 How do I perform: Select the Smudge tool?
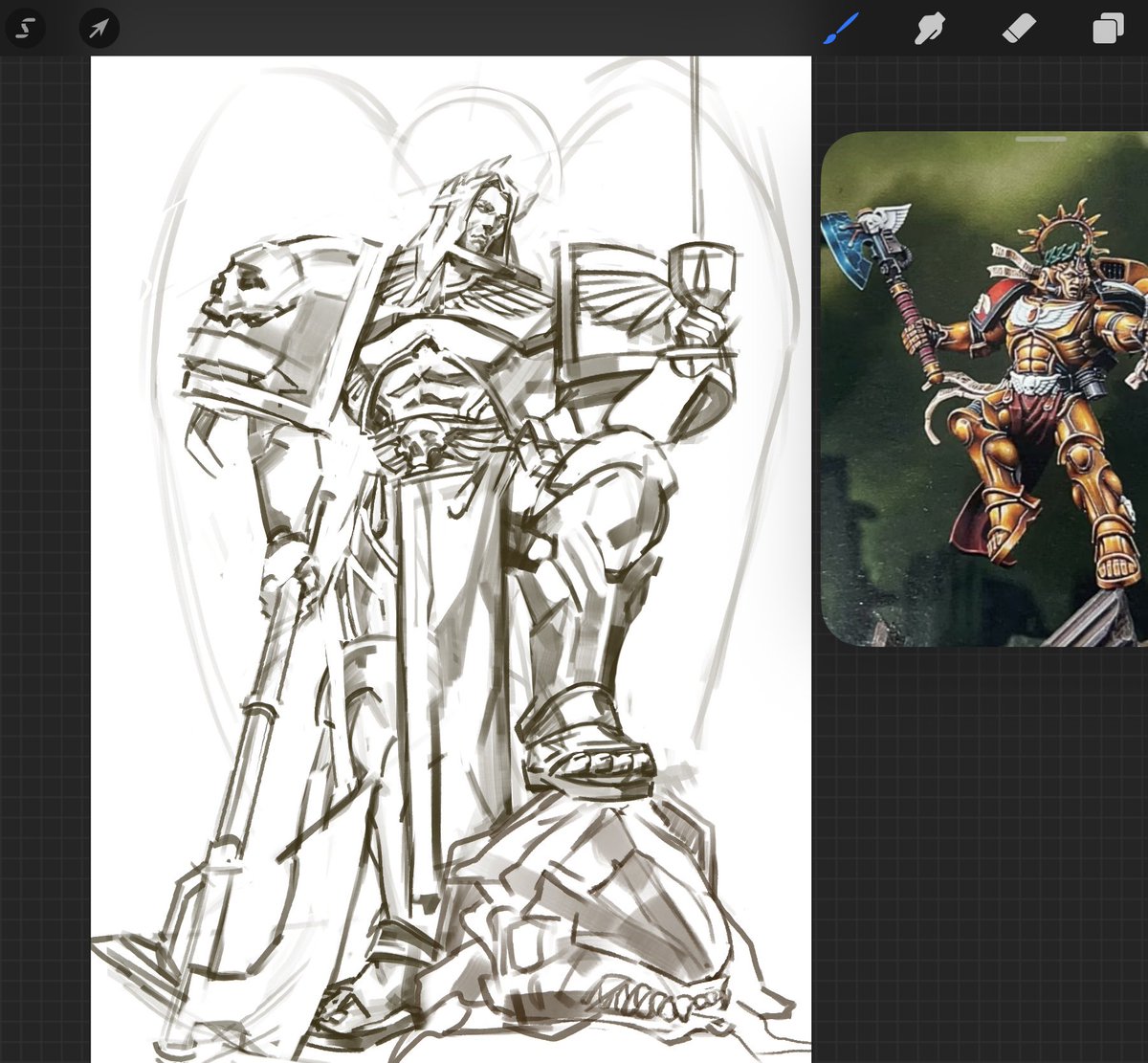point(930,29)
